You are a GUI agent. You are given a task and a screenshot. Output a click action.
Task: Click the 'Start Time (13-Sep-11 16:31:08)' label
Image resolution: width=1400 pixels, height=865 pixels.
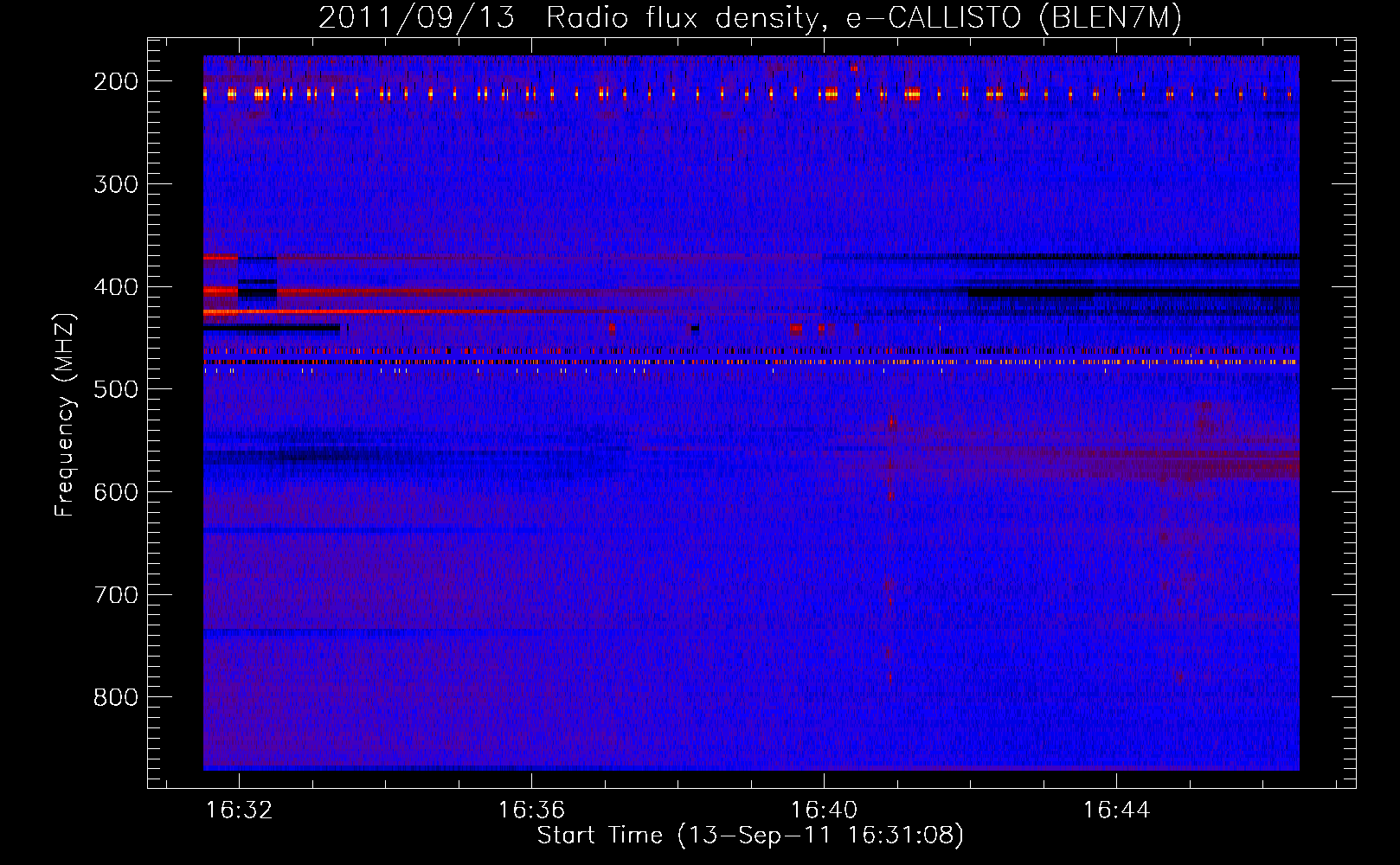coord(750,836)
